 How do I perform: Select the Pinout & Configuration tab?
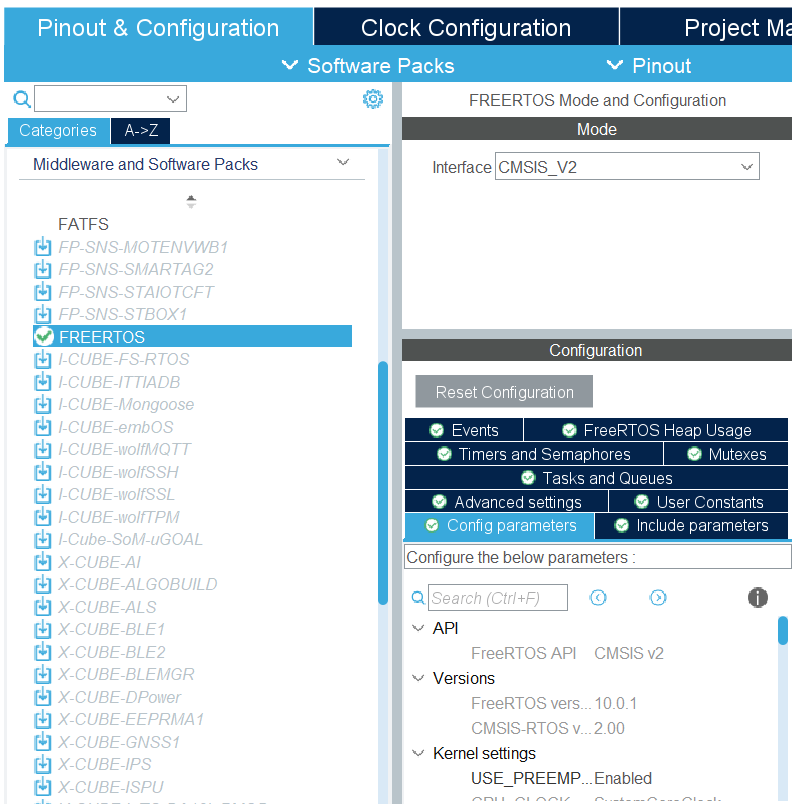[x=158, y=27]
